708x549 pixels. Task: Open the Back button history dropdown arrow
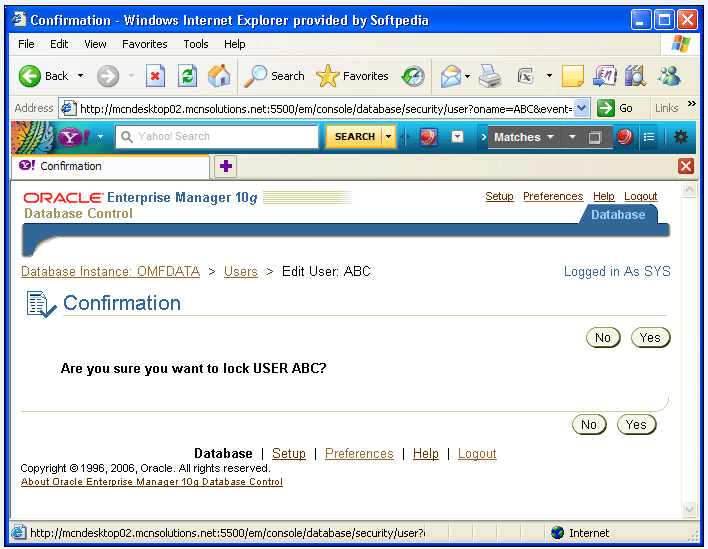pos(80,76)
